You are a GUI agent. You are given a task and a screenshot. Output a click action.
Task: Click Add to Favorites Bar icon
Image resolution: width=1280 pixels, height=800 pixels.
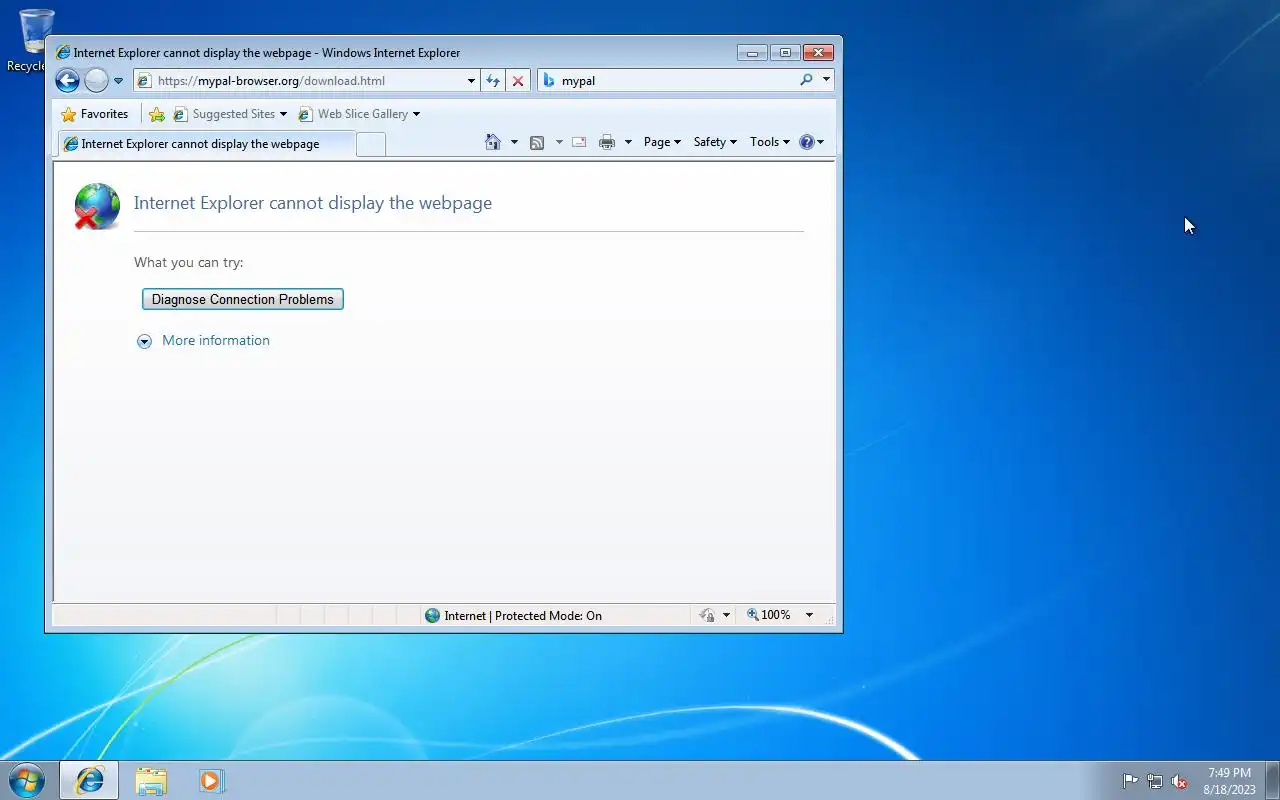pyautogui.click(x=157, y=114)
